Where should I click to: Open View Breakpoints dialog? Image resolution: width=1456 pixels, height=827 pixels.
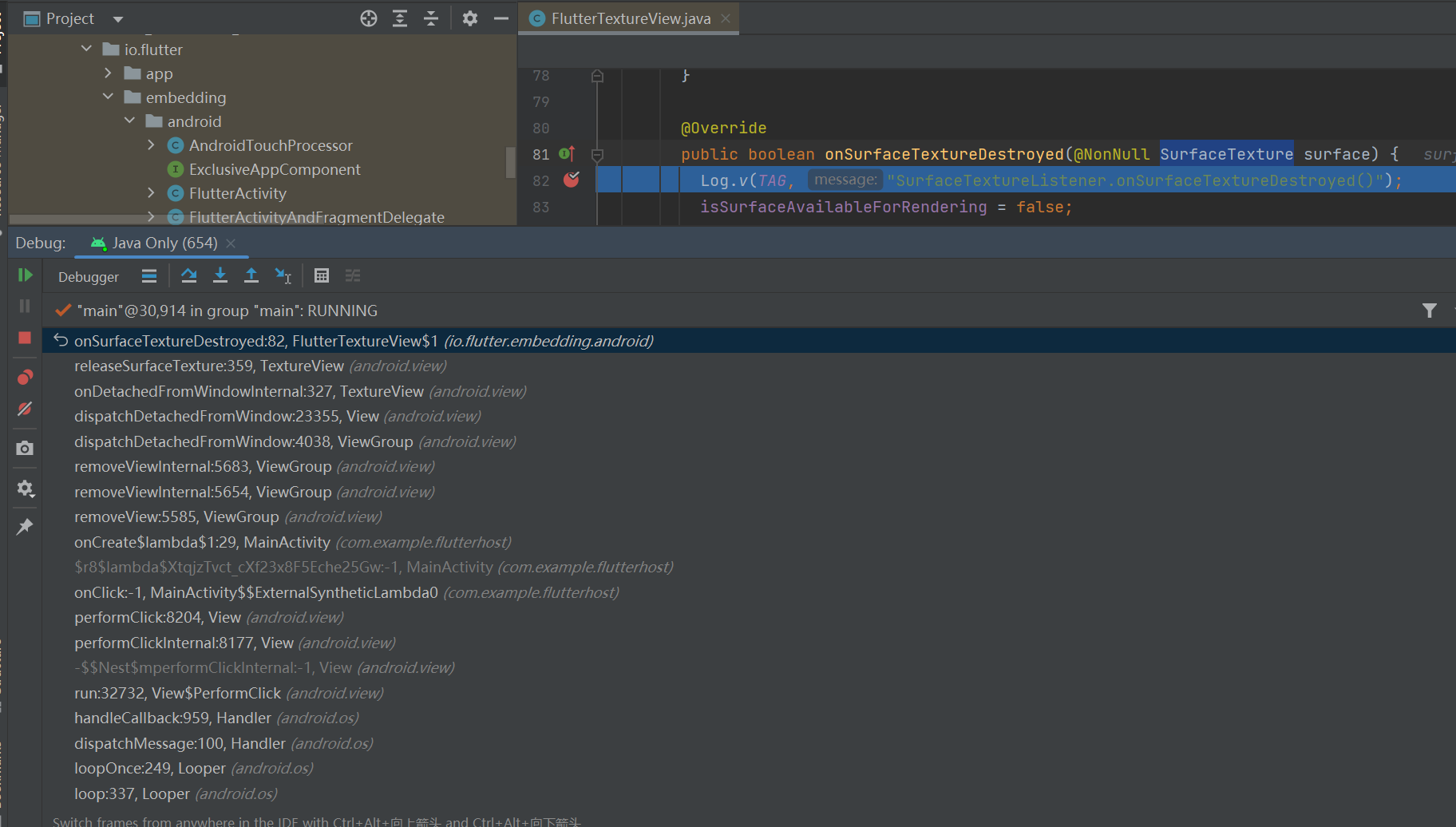[x=25, y=378]
